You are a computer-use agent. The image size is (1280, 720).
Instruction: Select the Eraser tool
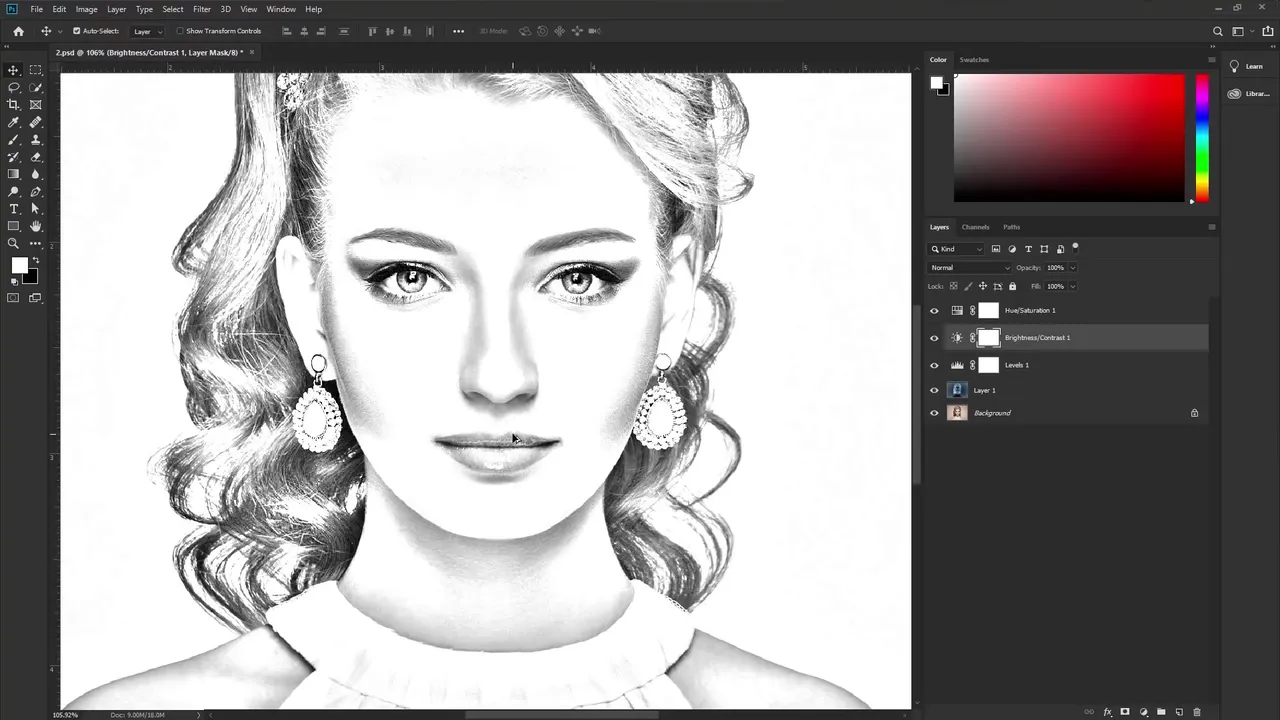click(x=36, y=157)
